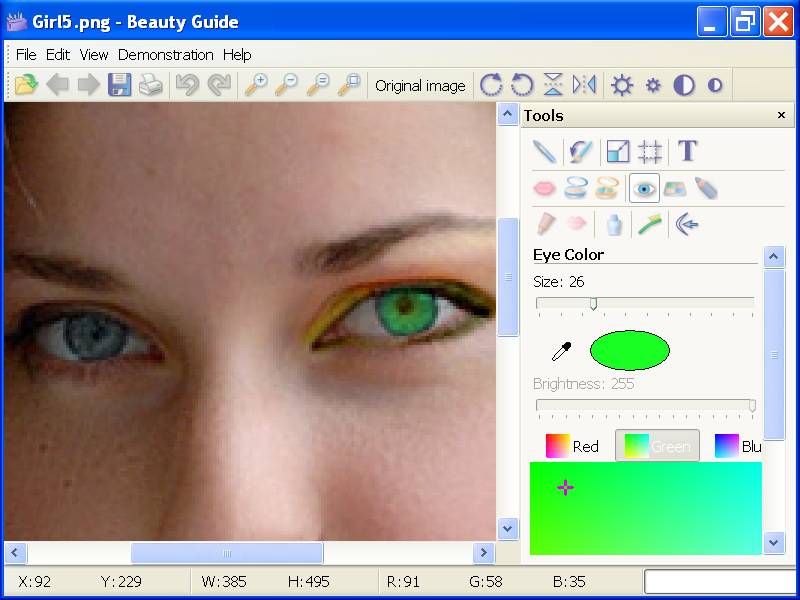The width and height of the screenshot is (800, 600).
Task: Close the Tools panel
Action: coord(781,115)
